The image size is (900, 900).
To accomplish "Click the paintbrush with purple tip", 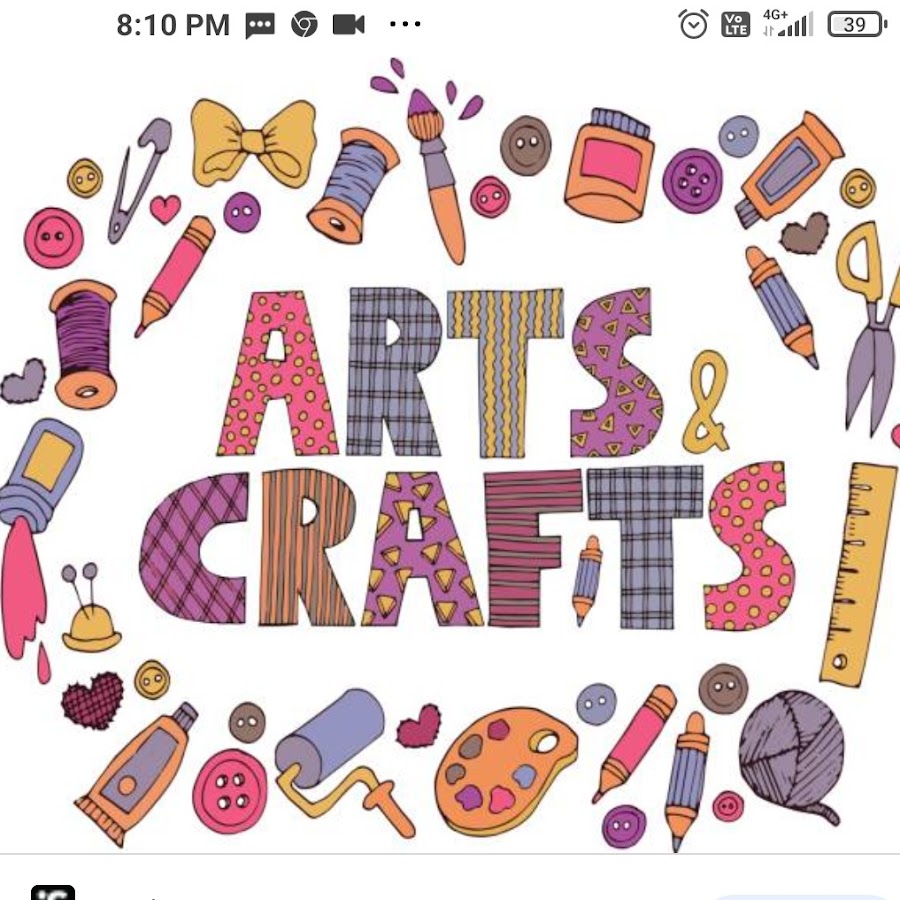I will [x=438, y=177].
